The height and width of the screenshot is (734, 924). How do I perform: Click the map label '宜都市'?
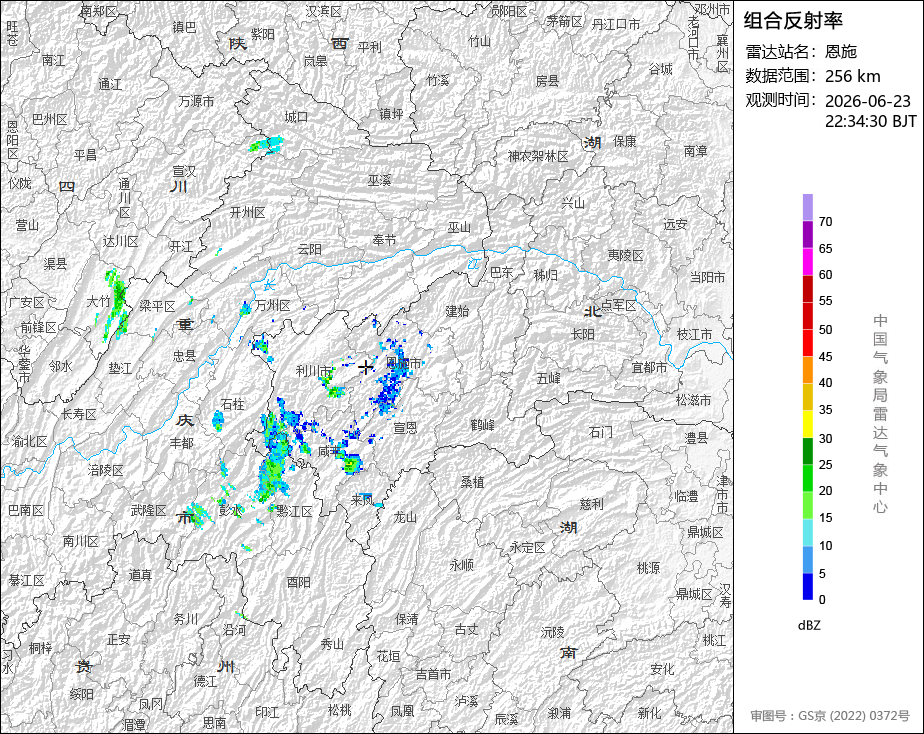click(649, 368)
